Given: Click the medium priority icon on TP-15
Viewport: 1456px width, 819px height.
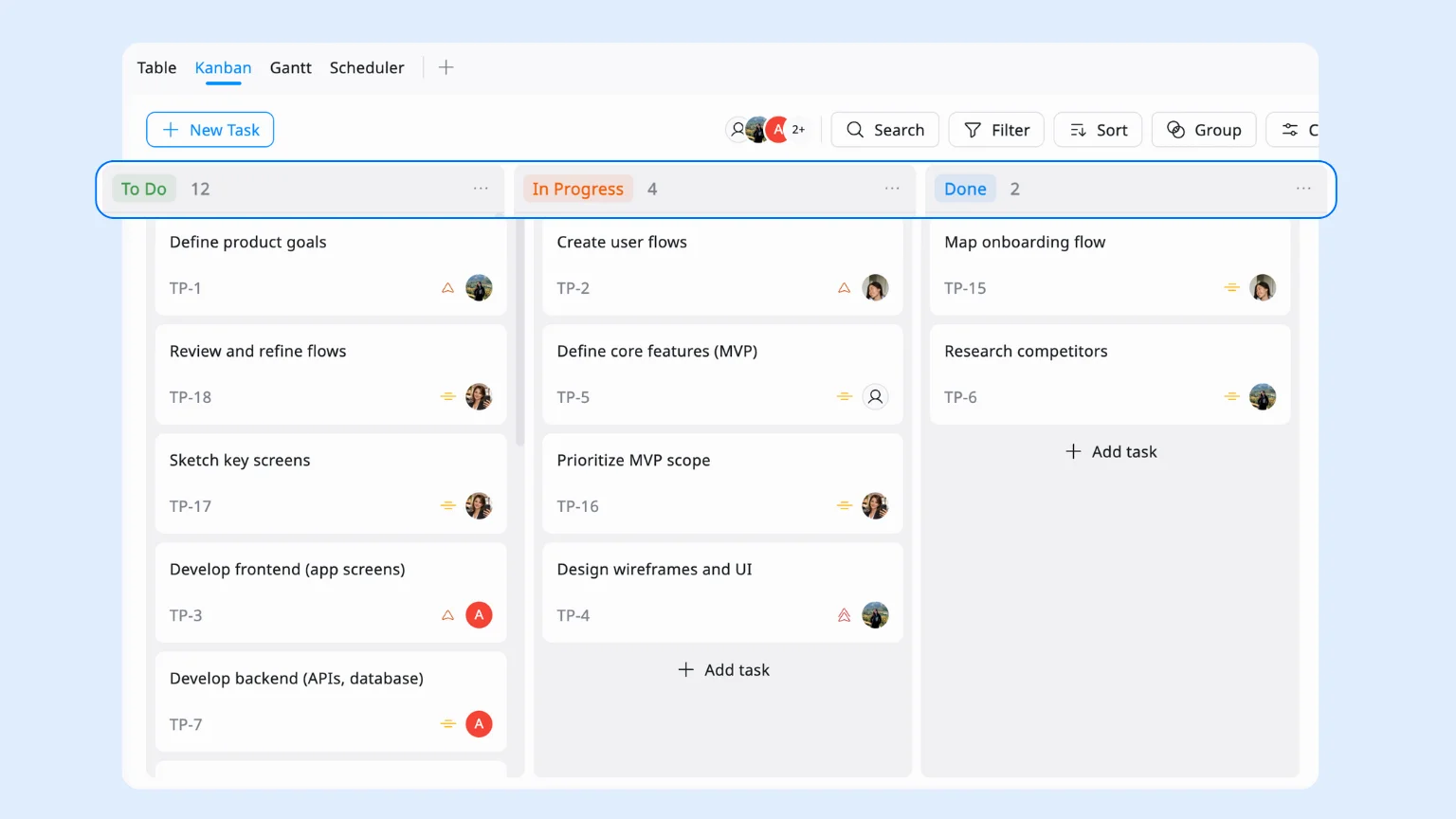Looking at the screenshot, I should [1231, 288].
